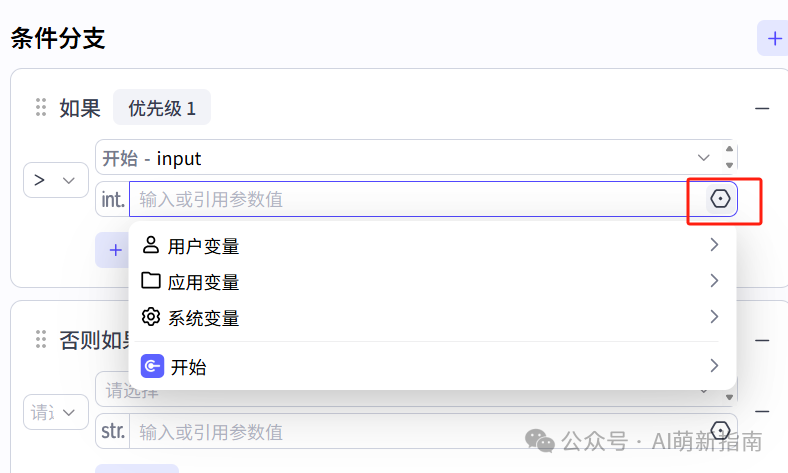This screenshot has height=473, width=788.
Task: Click the folder icon for 应用变量
Action: (x=151, y=281)
